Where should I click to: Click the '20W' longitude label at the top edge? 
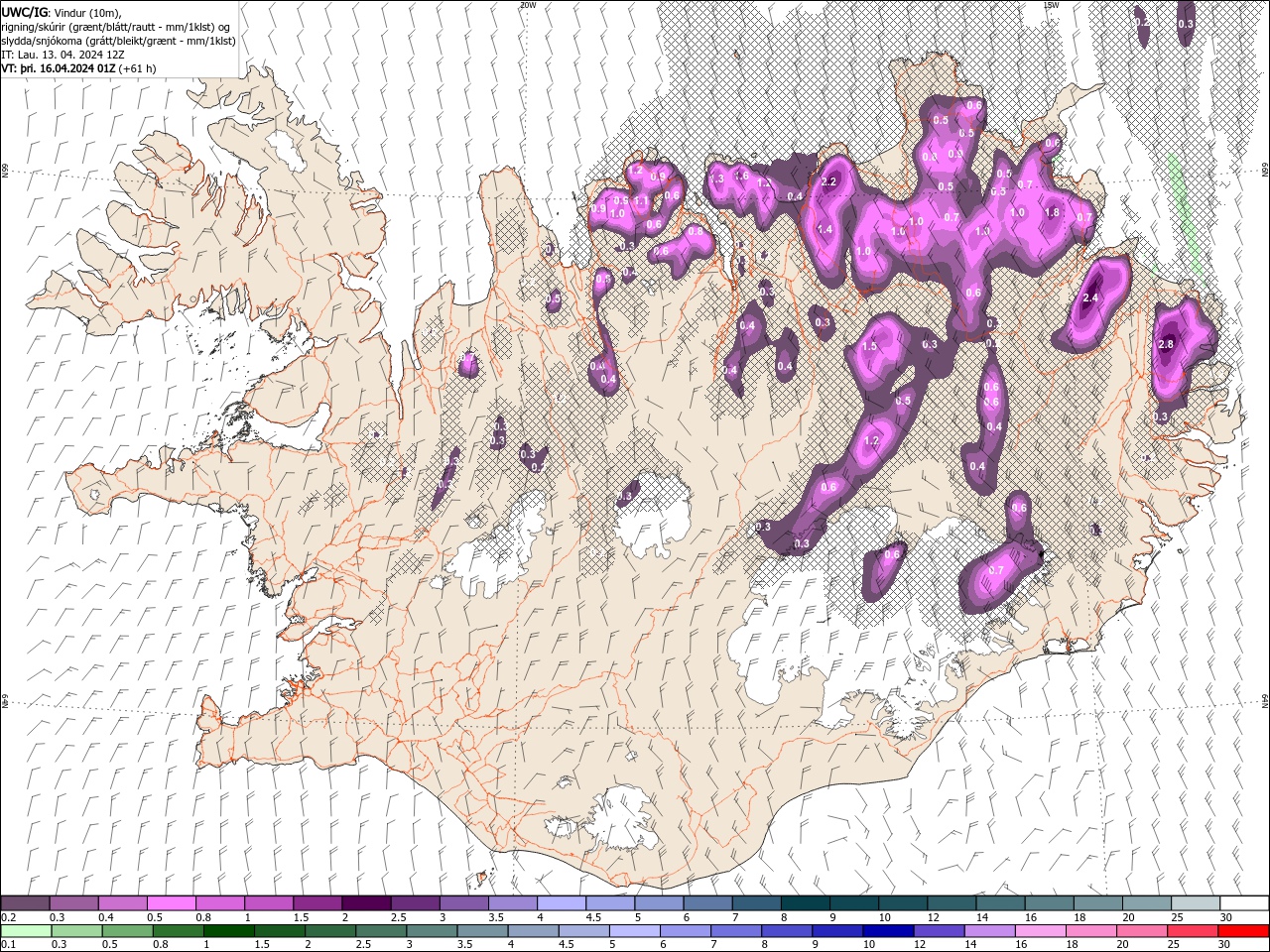[x=528, y=5]
